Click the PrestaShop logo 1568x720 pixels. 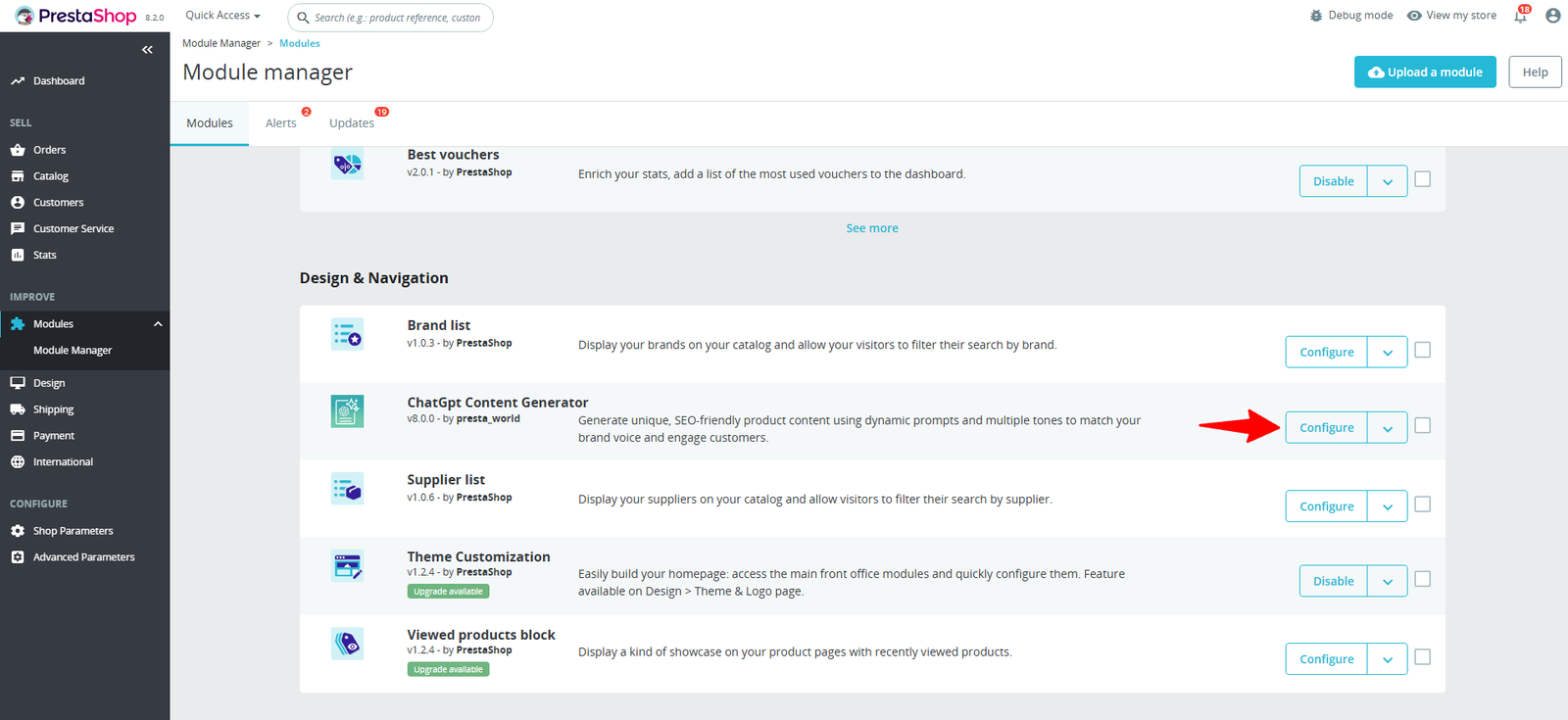click(75, 16)
